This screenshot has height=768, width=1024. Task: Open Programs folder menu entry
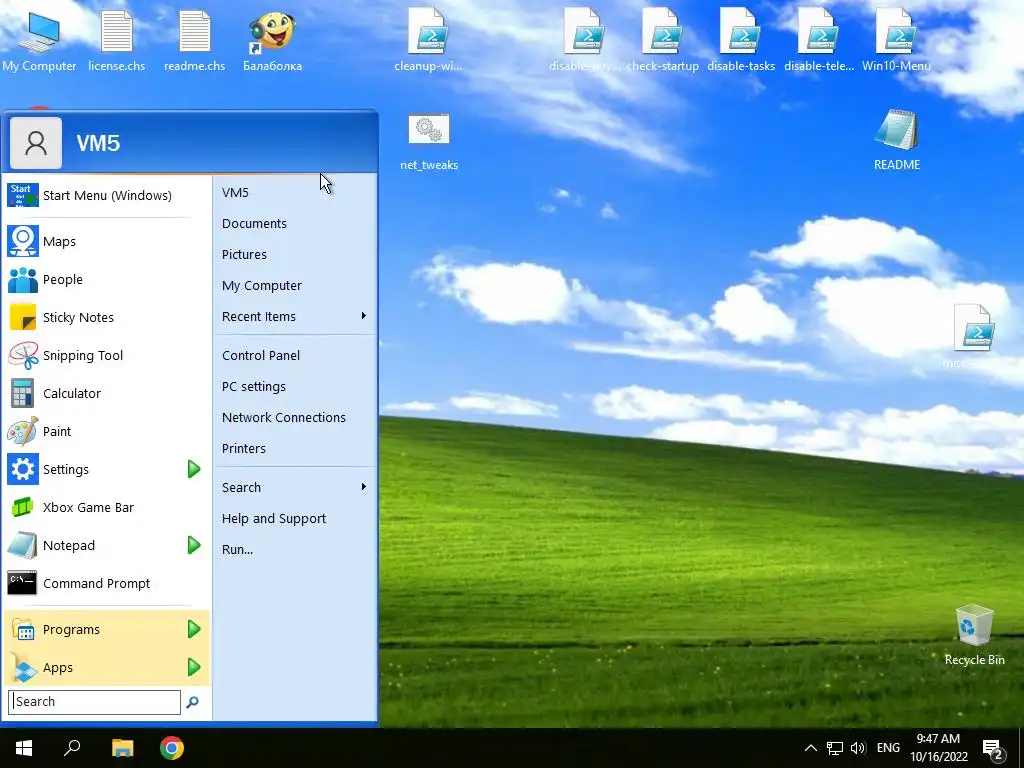click(106, 630)
